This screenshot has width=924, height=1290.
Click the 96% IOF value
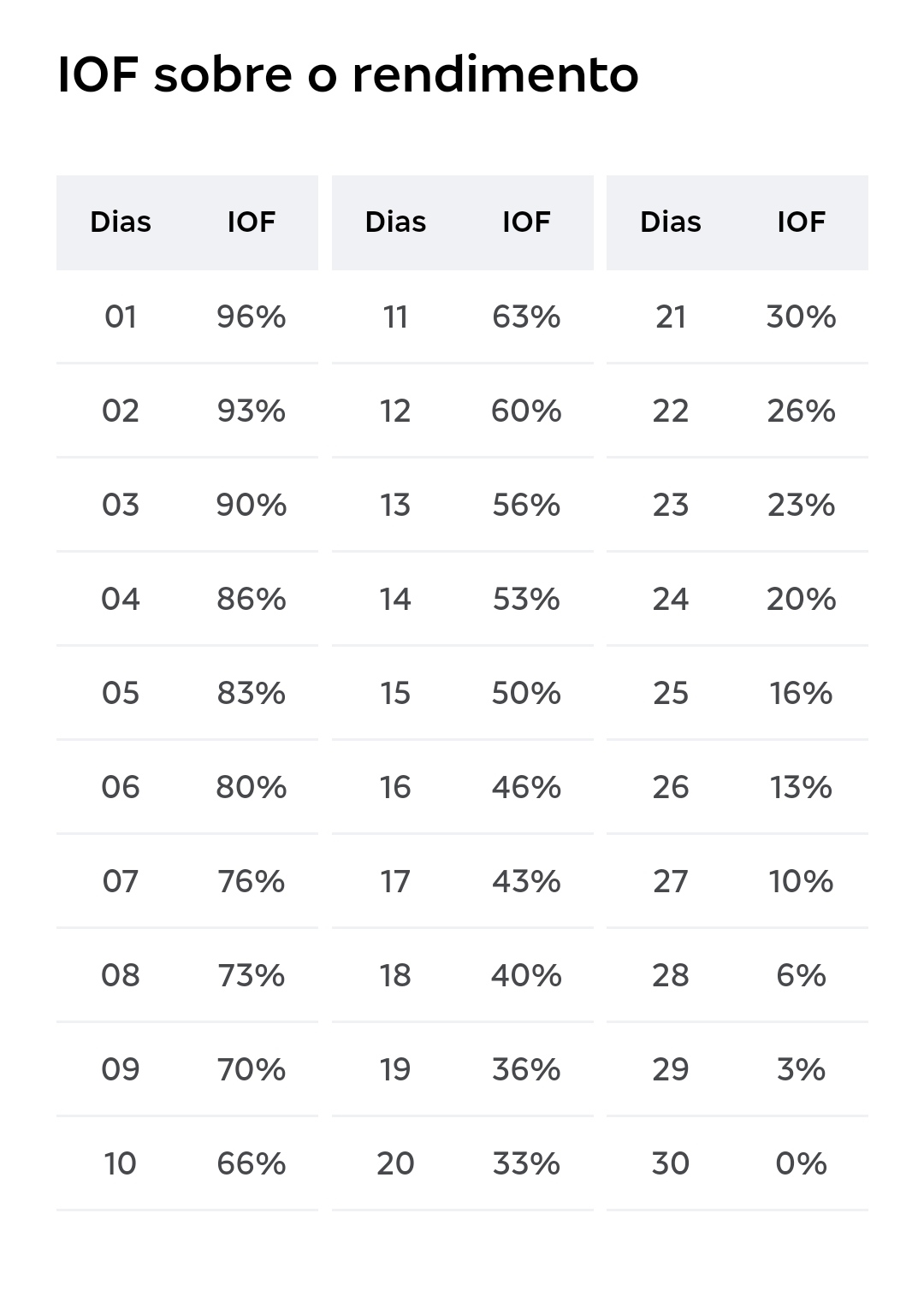coord(252,317)
